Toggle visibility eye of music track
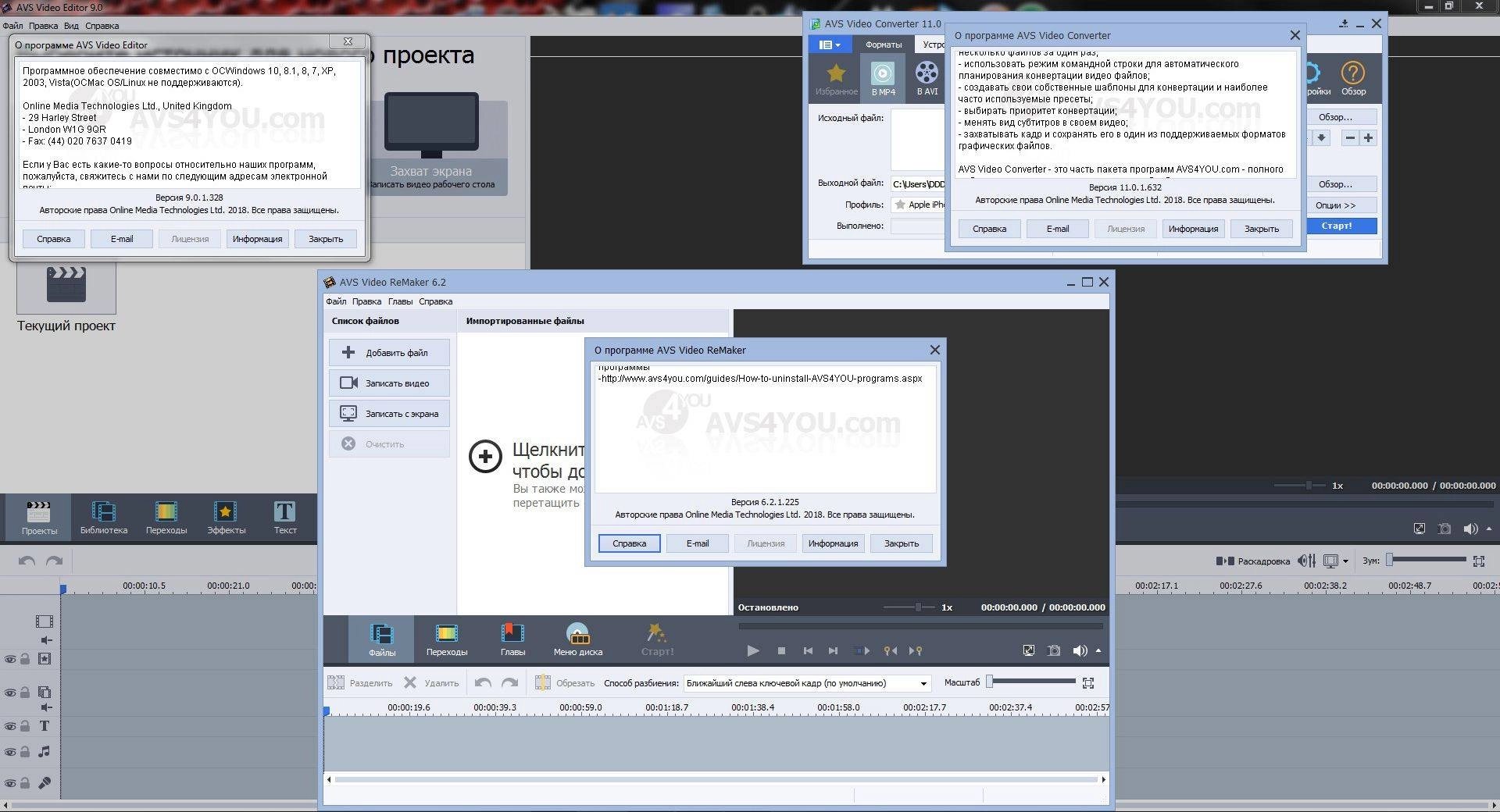This screenshot has height=812, width=1500. (10, 753)
